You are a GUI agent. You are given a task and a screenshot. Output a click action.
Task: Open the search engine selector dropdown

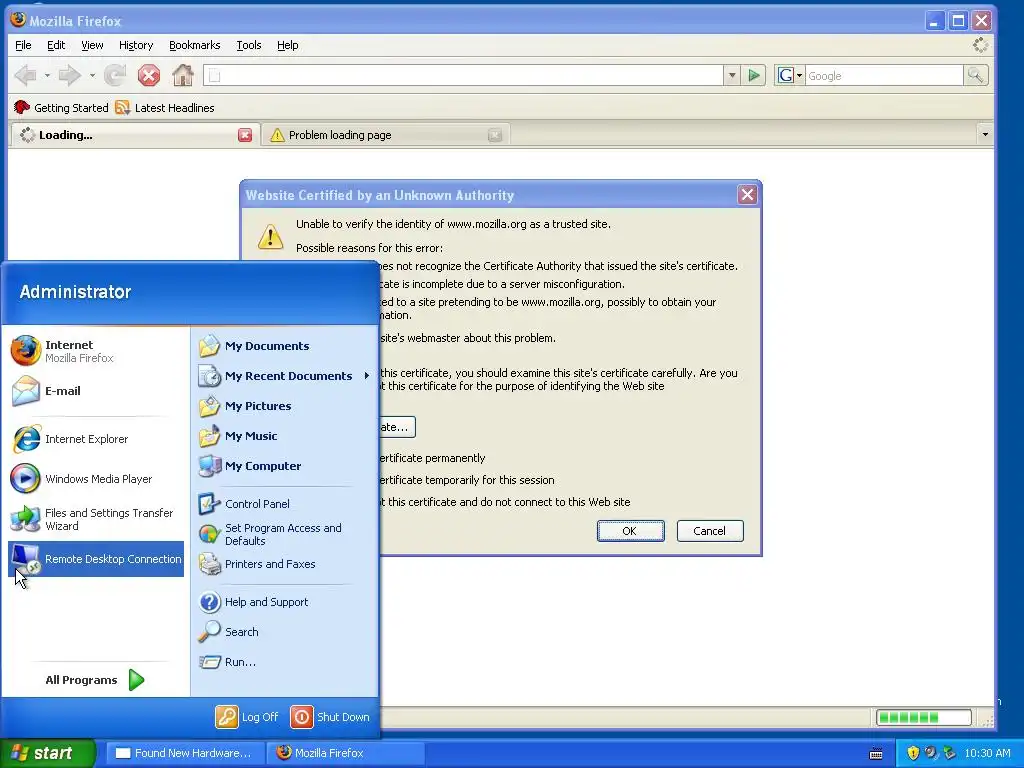(790, 76)
